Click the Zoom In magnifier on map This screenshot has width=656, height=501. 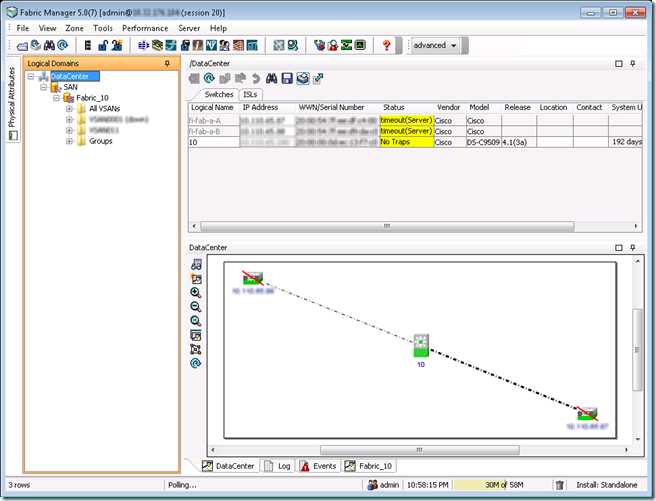[x=195, y=293]
